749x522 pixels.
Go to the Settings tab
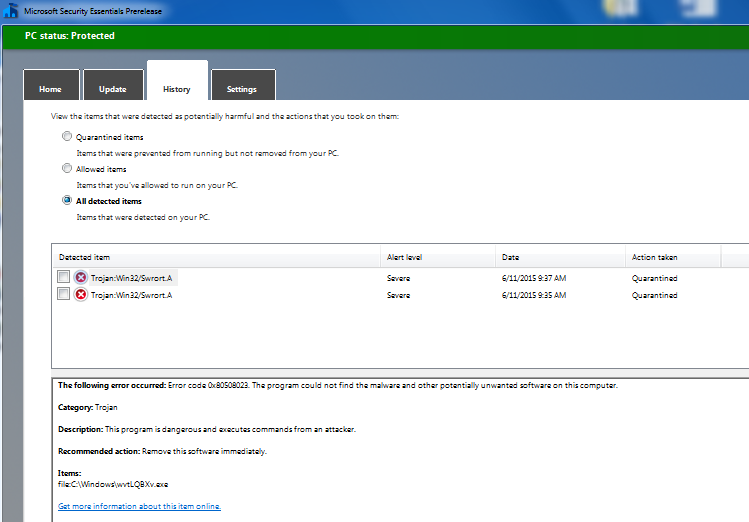pyautogui.click(x=243, y=85)
